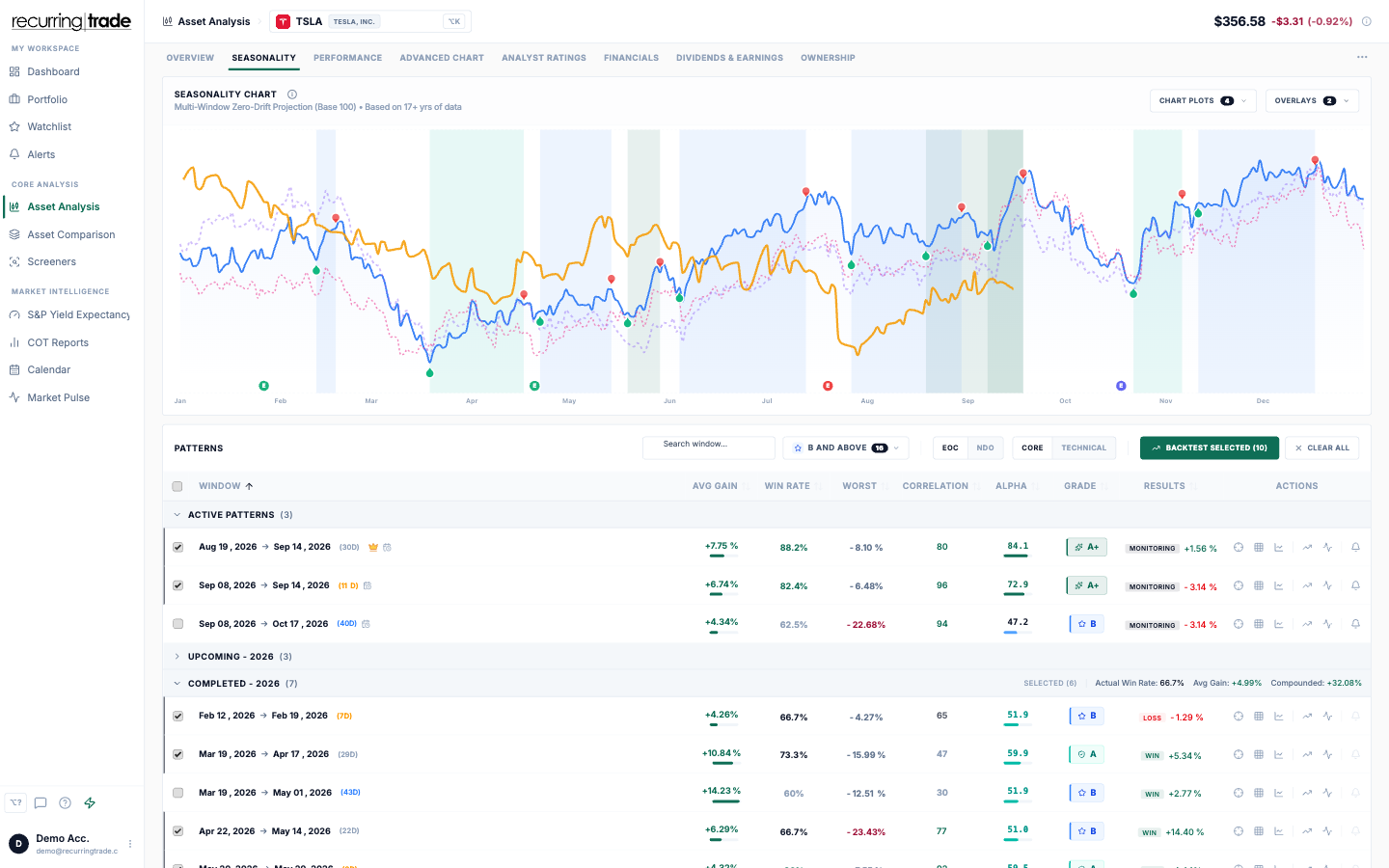Toggle the select-all checkbox in table header
The image size is (1389, 868).
pyautogui.click(x=177, y=486)
